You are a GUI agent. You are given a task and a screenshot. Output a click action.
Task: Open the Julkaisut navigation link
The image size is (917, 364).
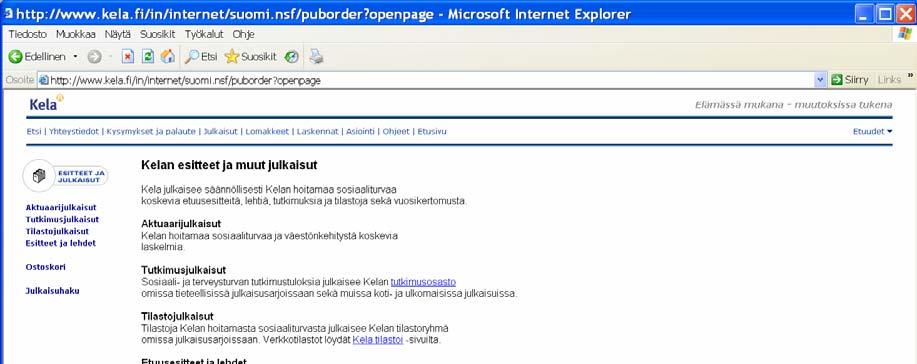[x=220, y=132]
